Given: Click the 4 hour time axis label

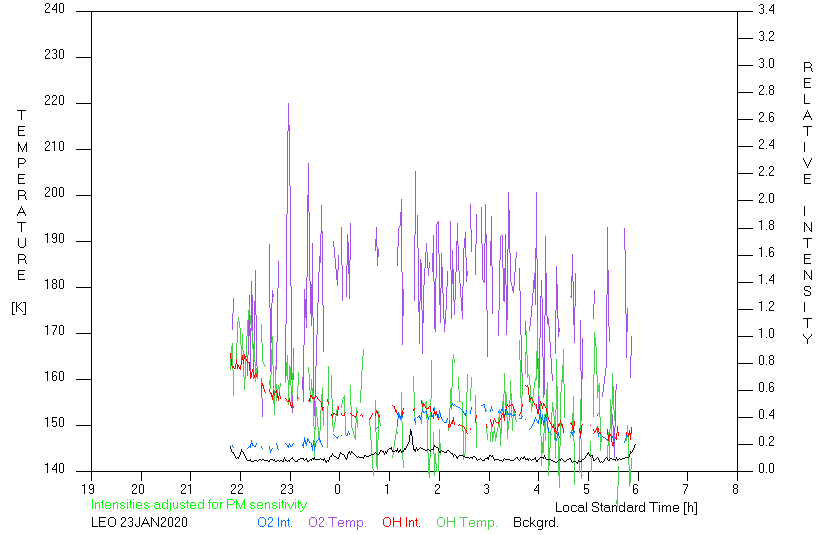Looking at the screenshot, I should (x=537, y=490).
